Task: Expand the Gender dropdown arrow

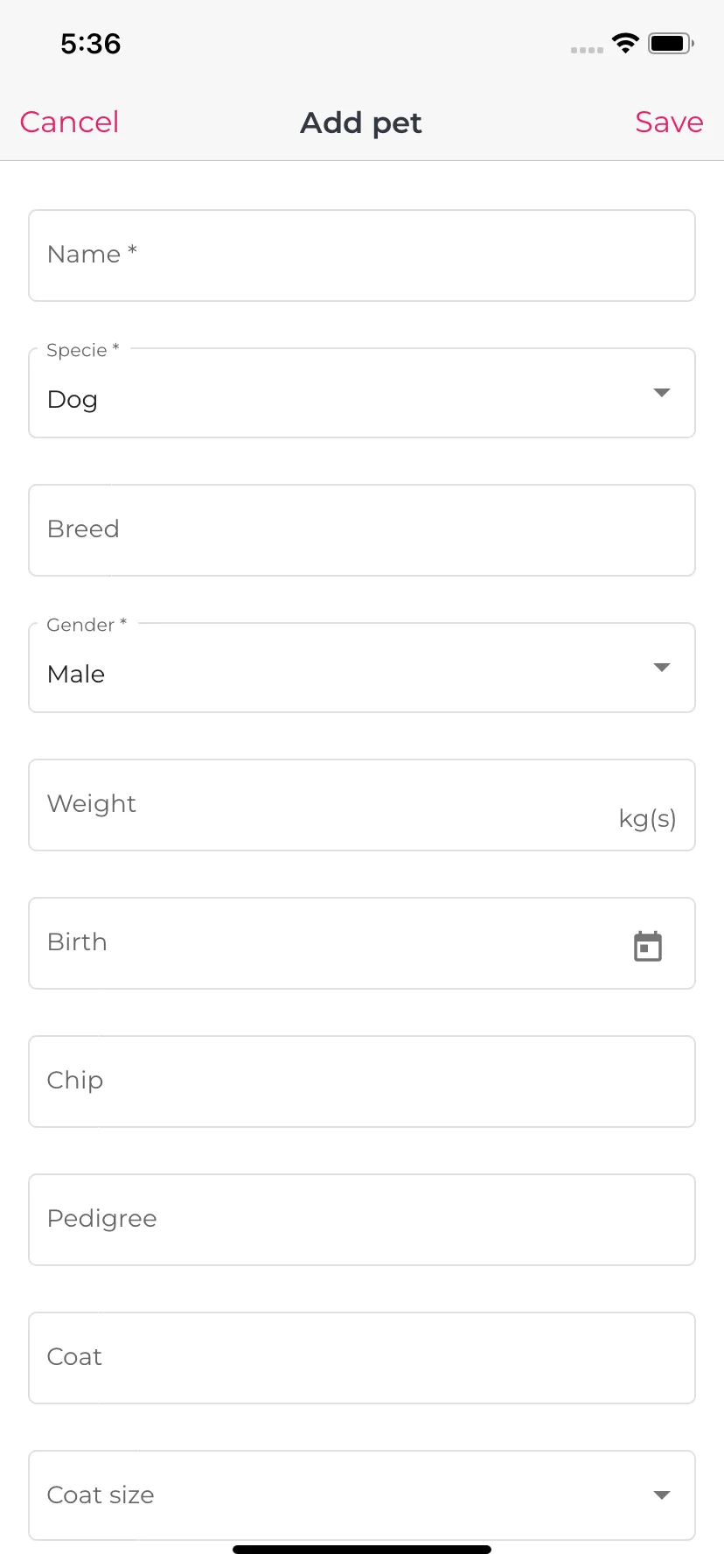Action: [x=662, y=667]
